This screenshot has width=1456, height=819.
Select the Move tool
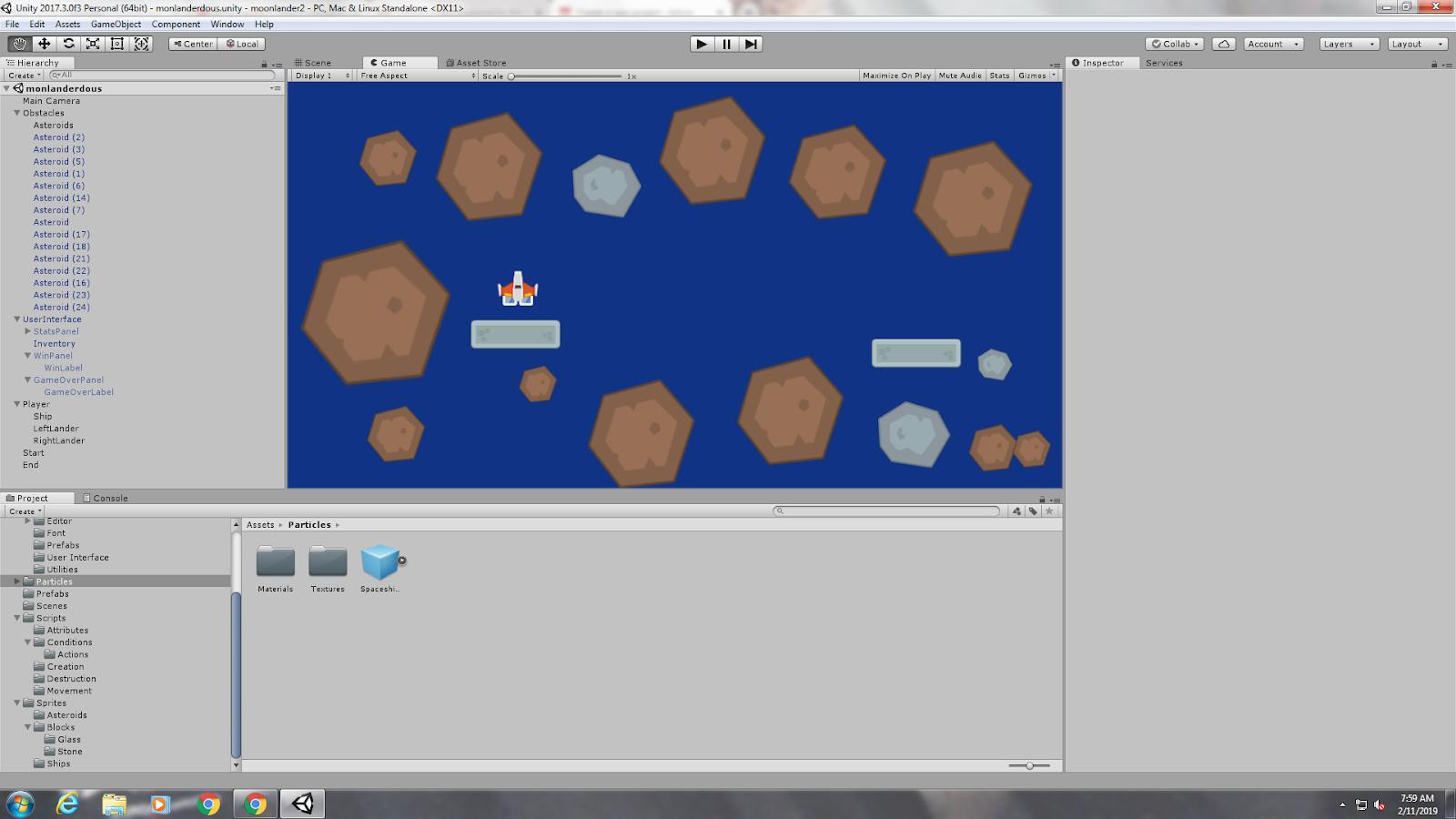pos(44,44)
